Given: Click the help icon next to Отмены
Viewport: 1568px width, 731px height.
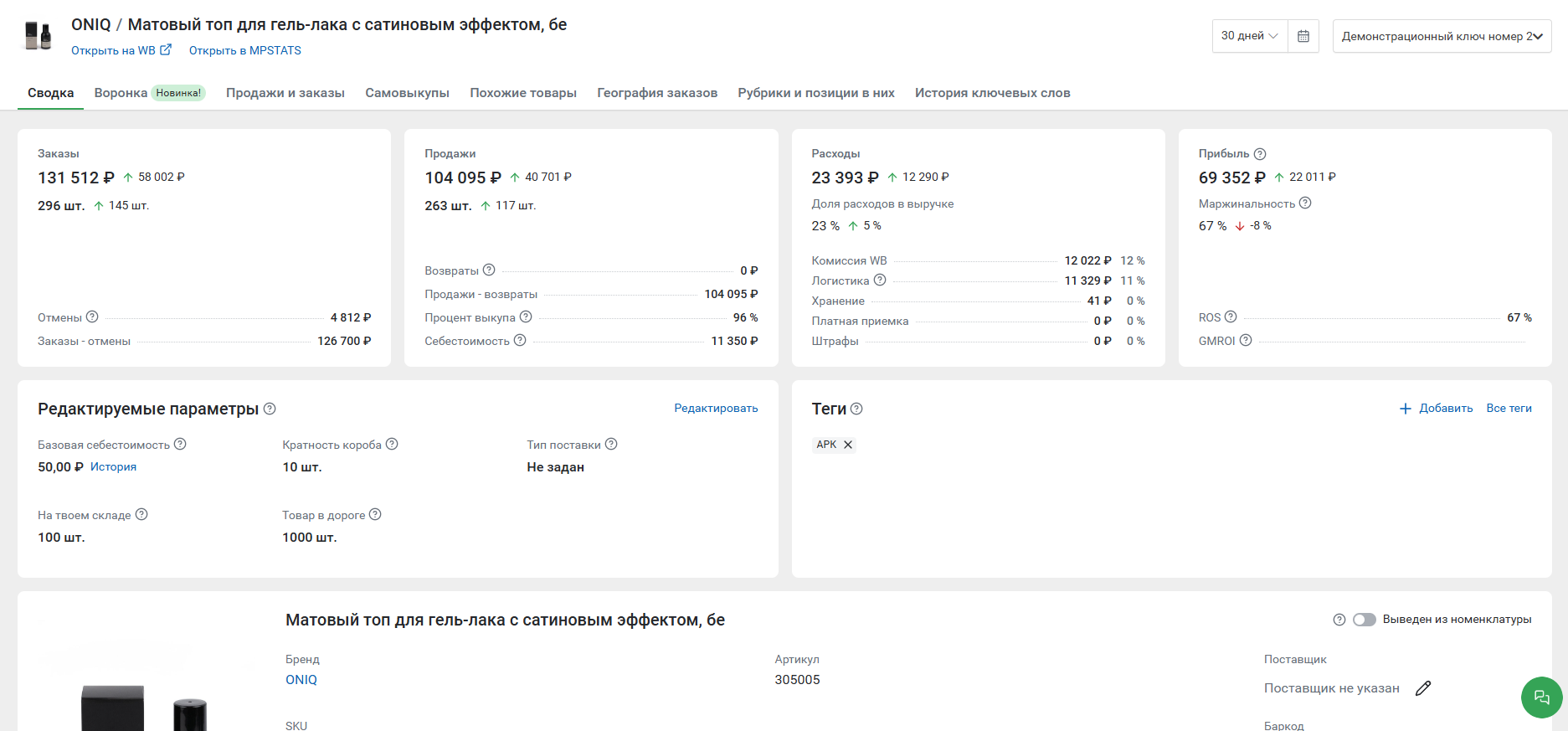Looking at the screenshot, I should (x=92, y=317).
